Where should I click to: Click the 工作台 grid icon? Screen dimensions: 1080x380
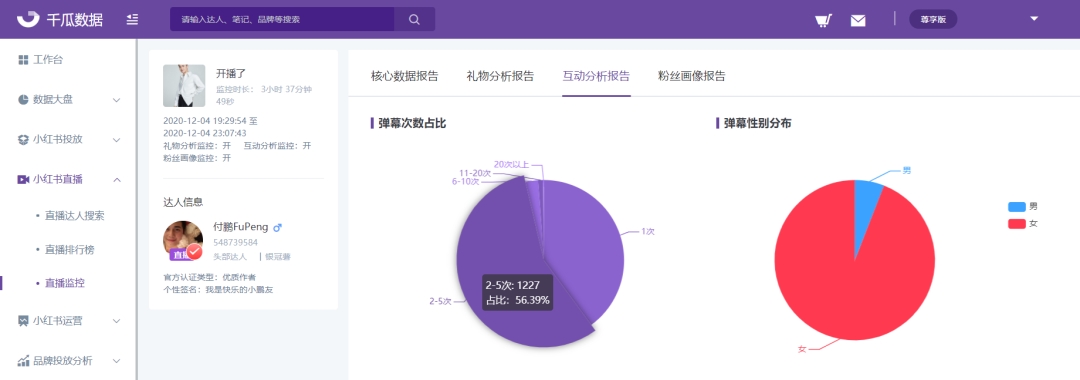click(23, 60)
